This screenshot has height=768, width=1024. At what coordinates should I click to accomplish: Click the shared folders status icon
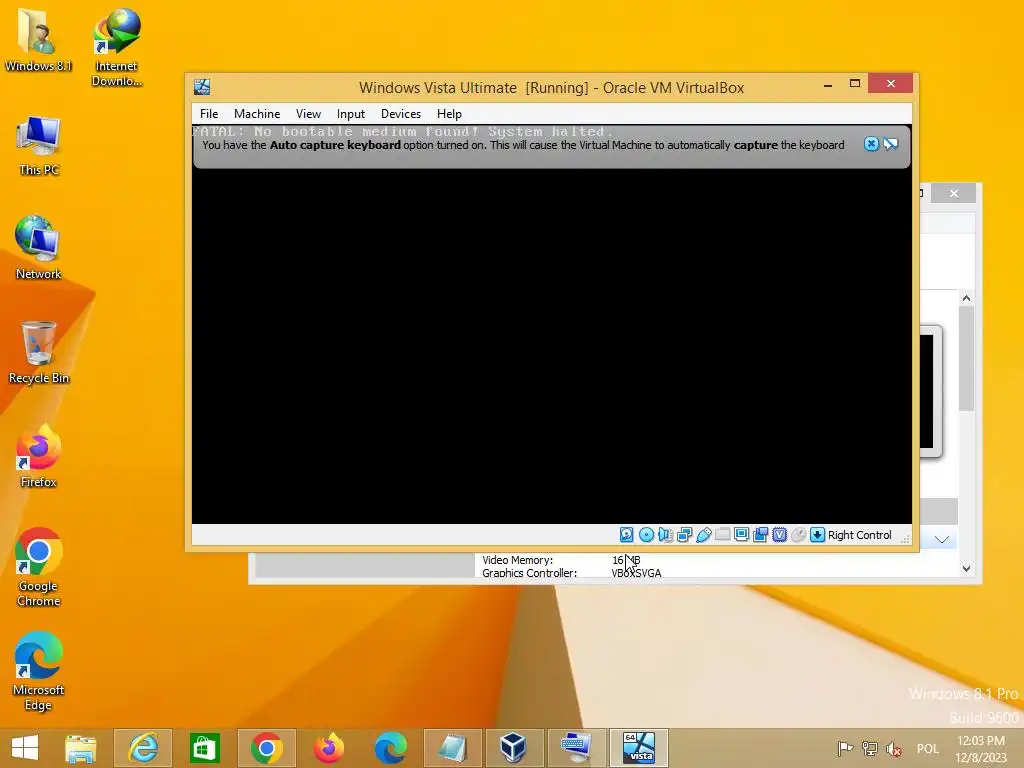(722, 535)
